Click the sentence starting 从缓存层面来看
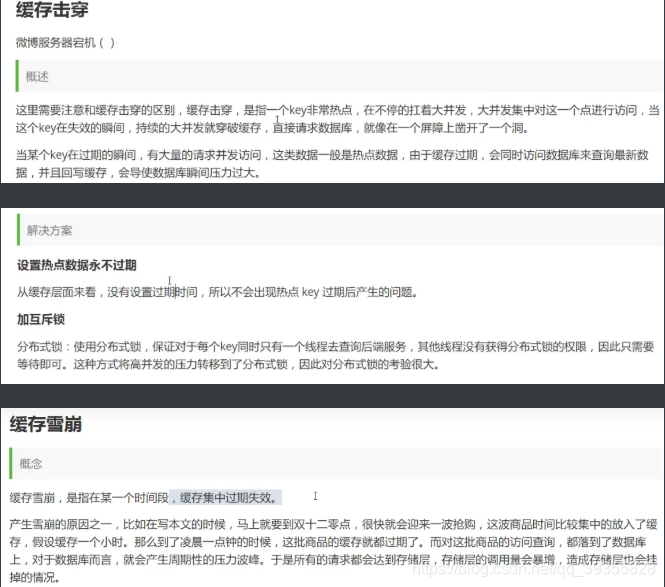Image resolution: width=665 pixels, height=587 pixels. tap(218, 292)
